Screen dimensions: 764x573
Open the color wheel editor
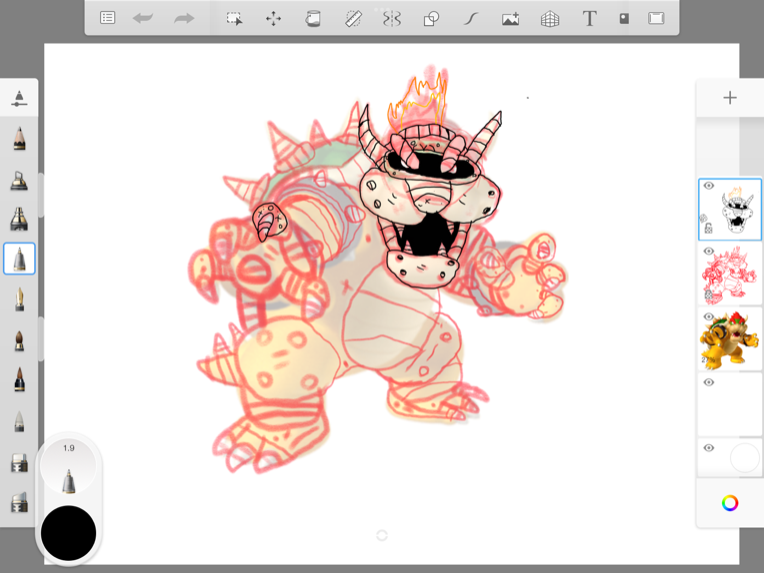point(729,503)
